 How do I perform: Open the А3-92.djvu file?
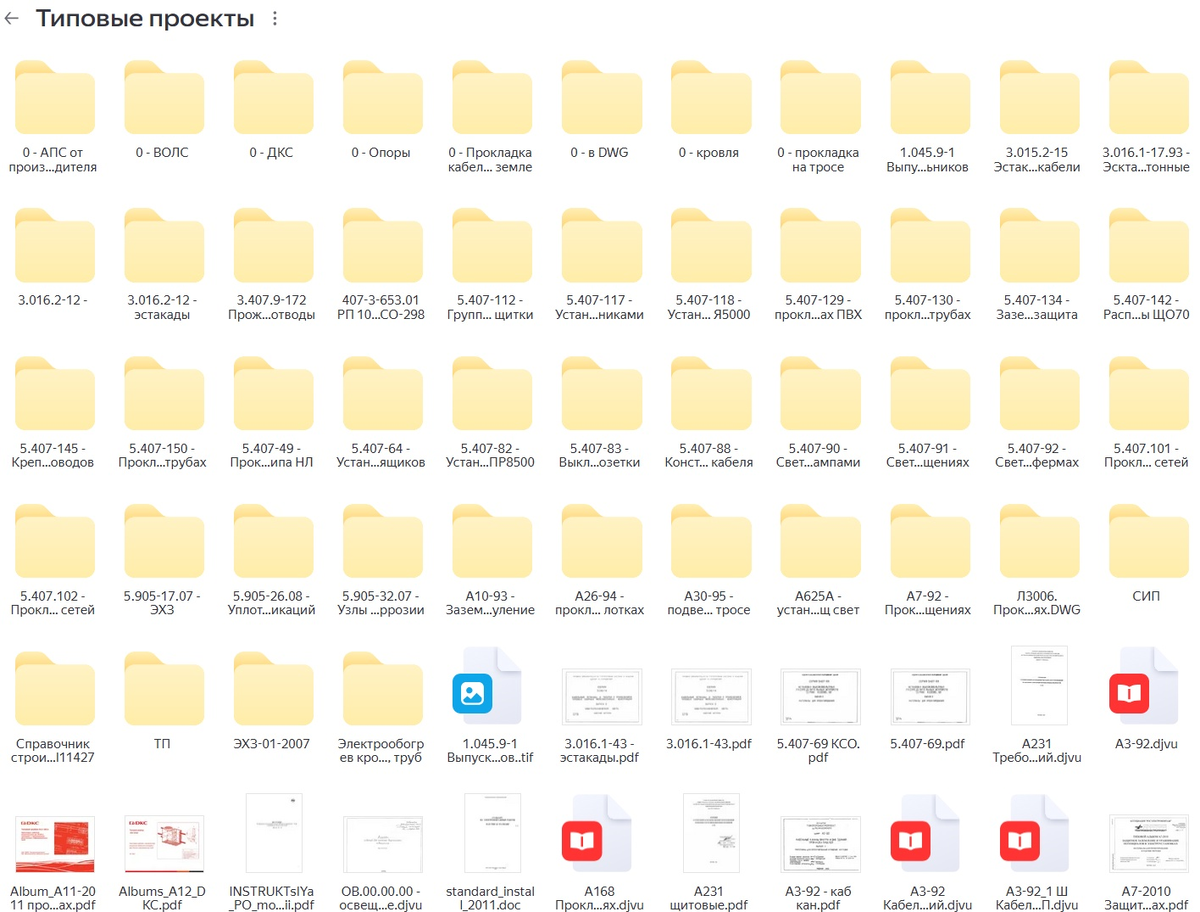[1144, 686]
